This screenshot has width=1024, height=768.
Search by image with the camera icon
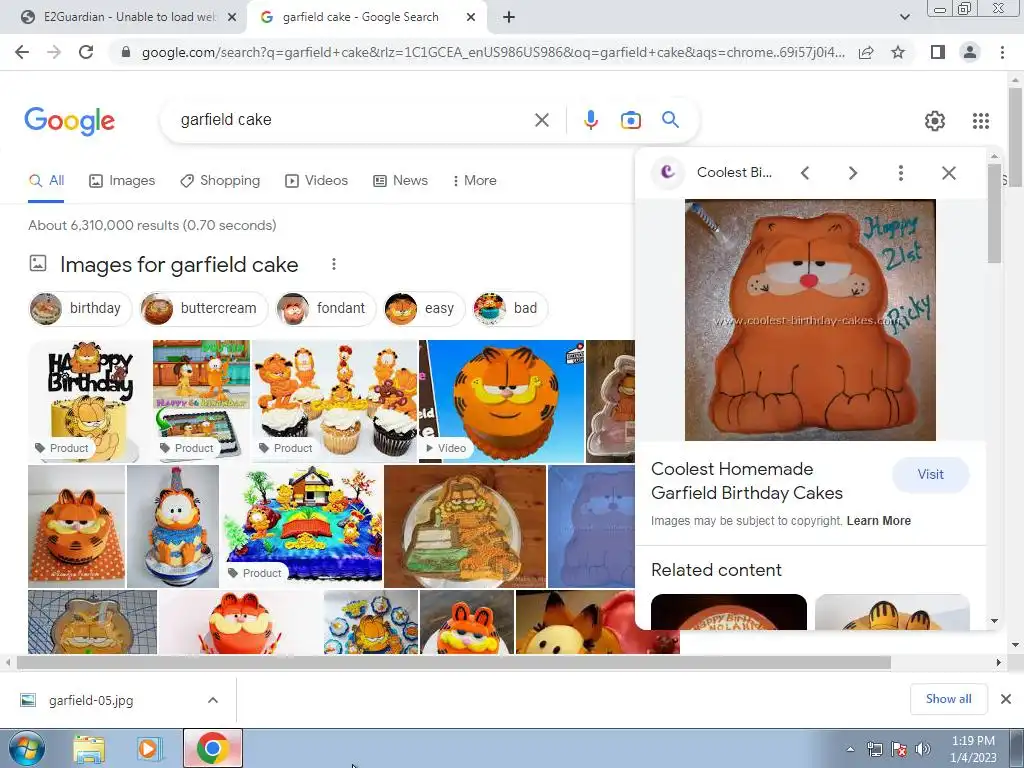click(x=630, y=120)
